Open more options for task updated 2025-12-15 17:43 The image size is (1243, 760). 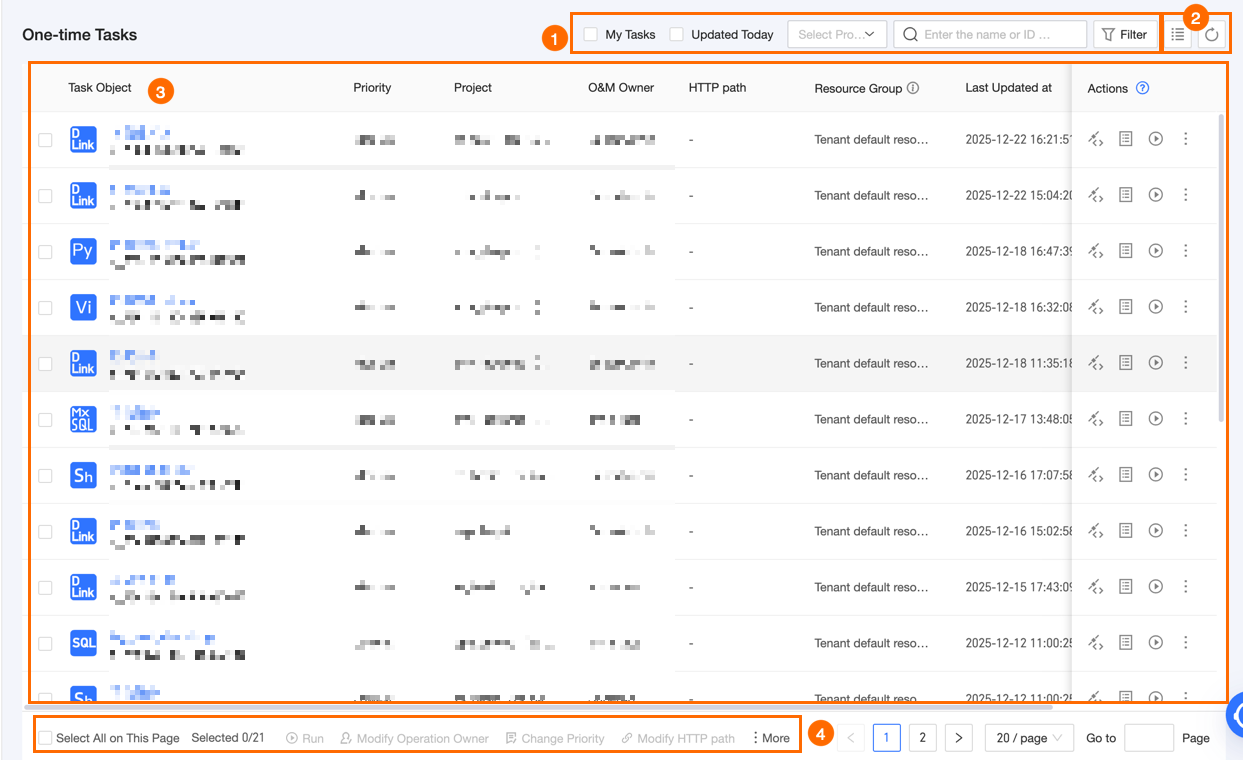(1186, 587)
